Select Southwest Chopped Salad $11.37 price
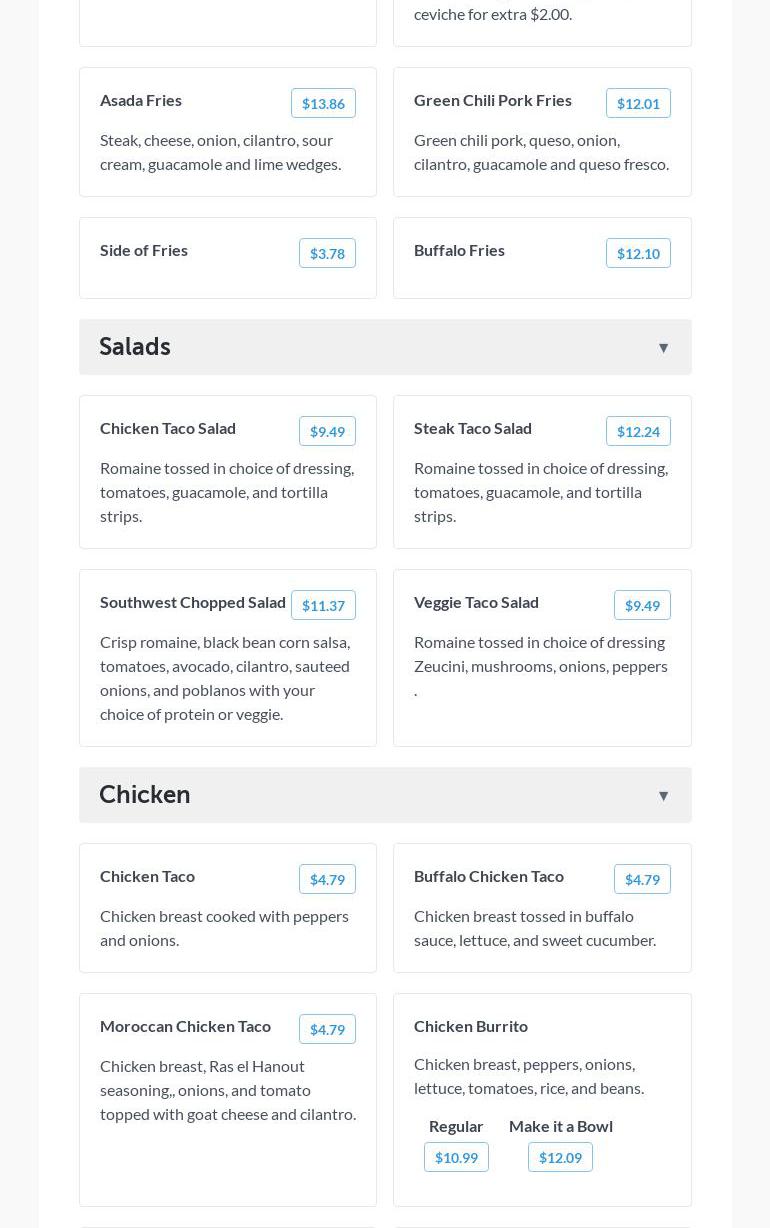 pyautogui.click(x=323, y=605)
